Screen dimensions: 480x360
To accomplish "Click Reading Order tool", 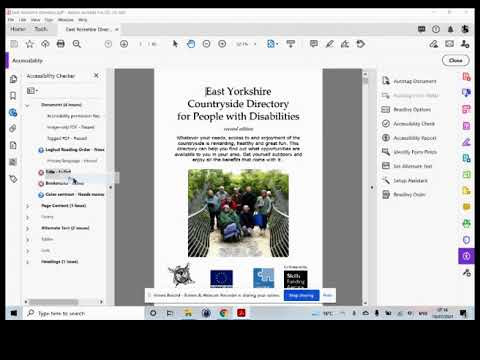I will [404, 194].
